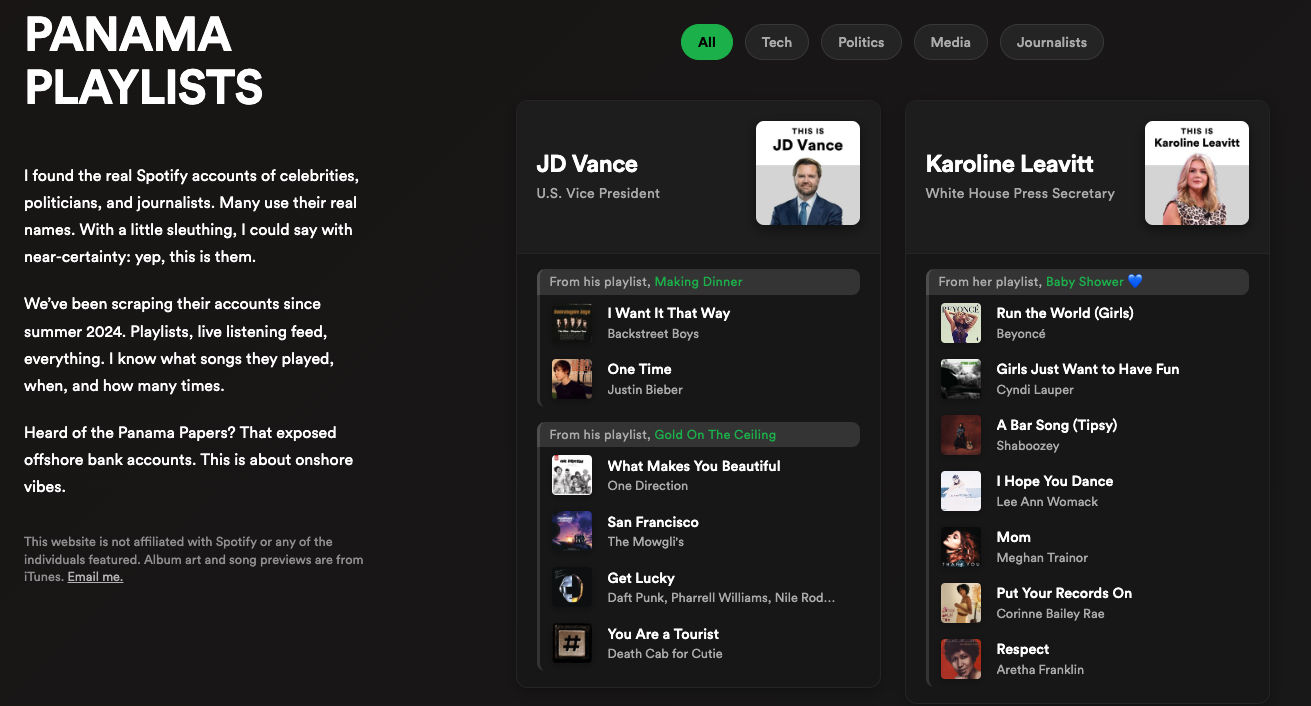Switch to the Politics filter

point(861,42)
